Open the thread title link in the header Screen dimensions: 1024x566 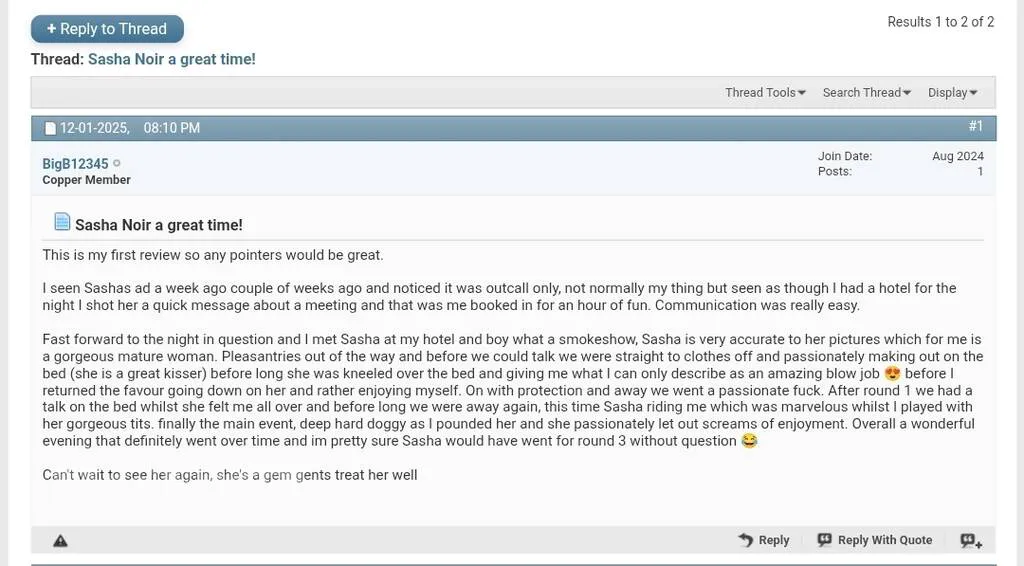(x=171, y=59)
